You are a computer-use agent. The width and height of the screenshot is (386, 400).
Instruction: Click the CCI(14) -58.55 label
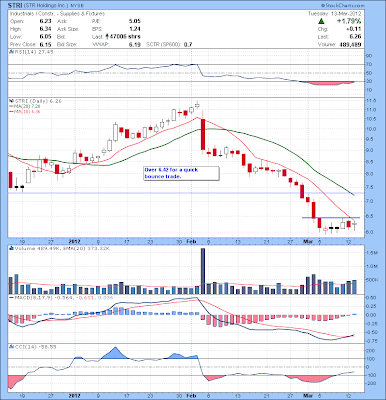(35, 347)
